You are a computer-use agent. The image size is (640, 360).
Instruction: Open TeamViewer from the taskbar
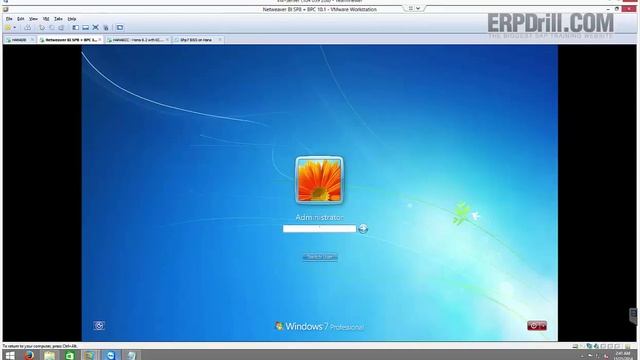pyautogui.click(x=110, y=355)
